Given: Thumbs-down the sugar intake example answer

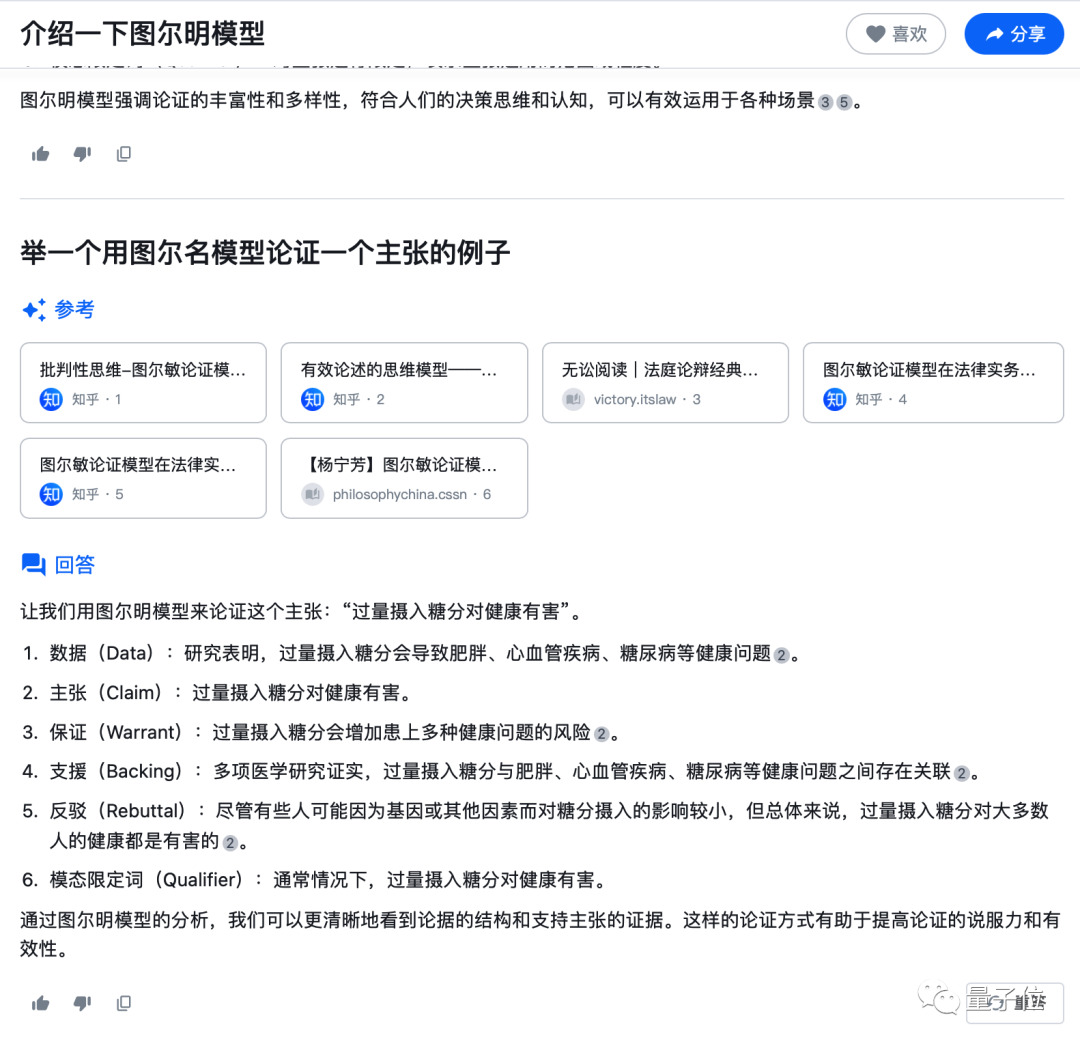Looking at the screenshot, I should [83, 1003].
